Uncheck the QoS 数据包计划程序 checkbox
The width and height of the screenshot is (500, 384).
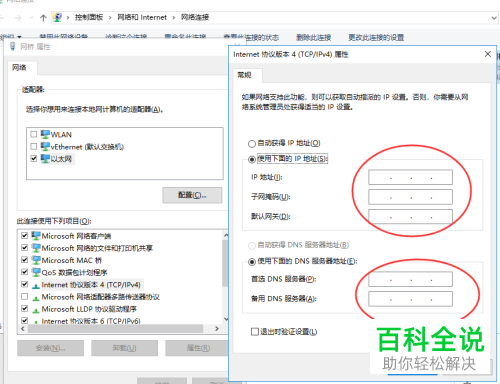(x=24, y=272)
